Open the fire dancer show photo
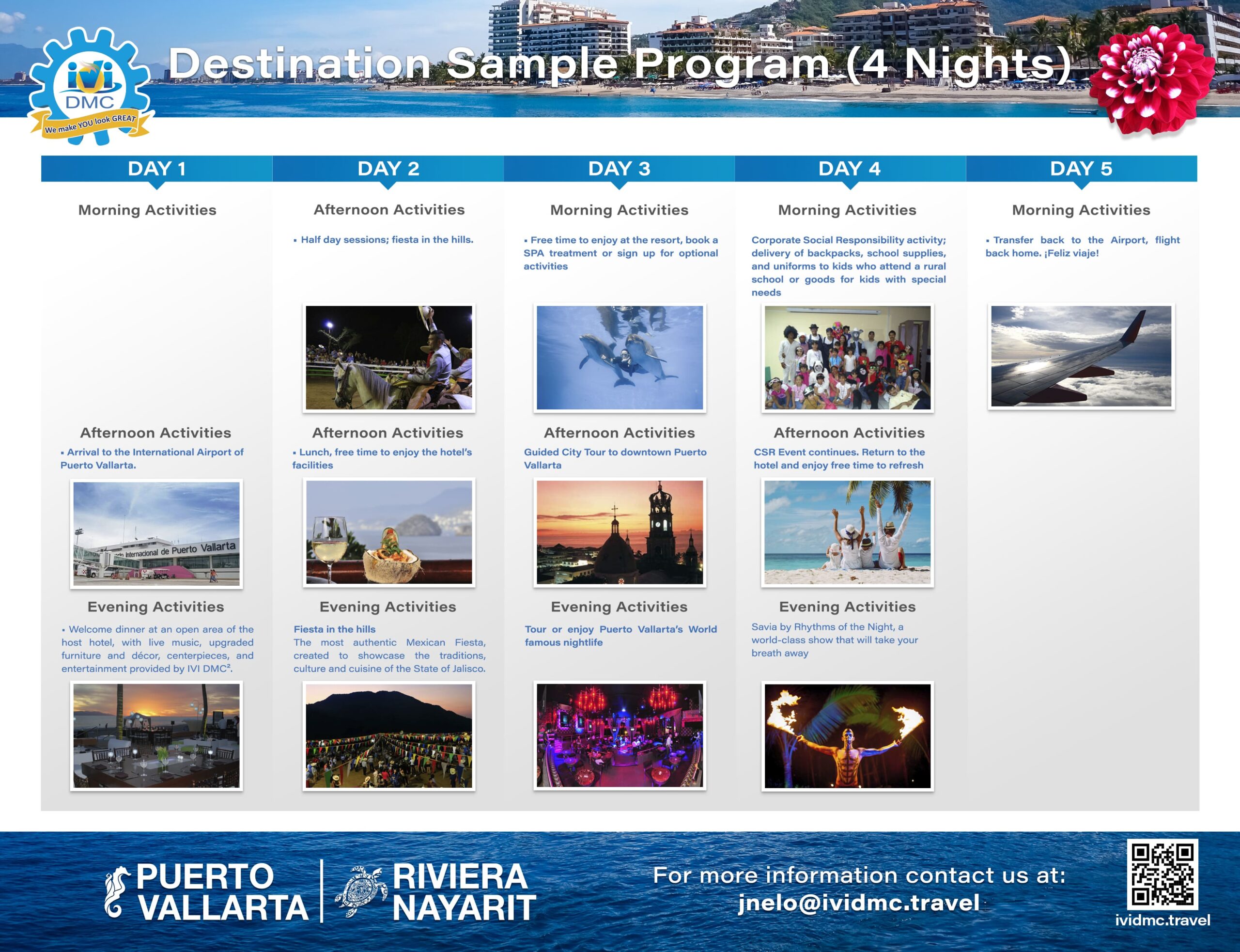Viewport: 1240px width, 952px height. [848, 735]
